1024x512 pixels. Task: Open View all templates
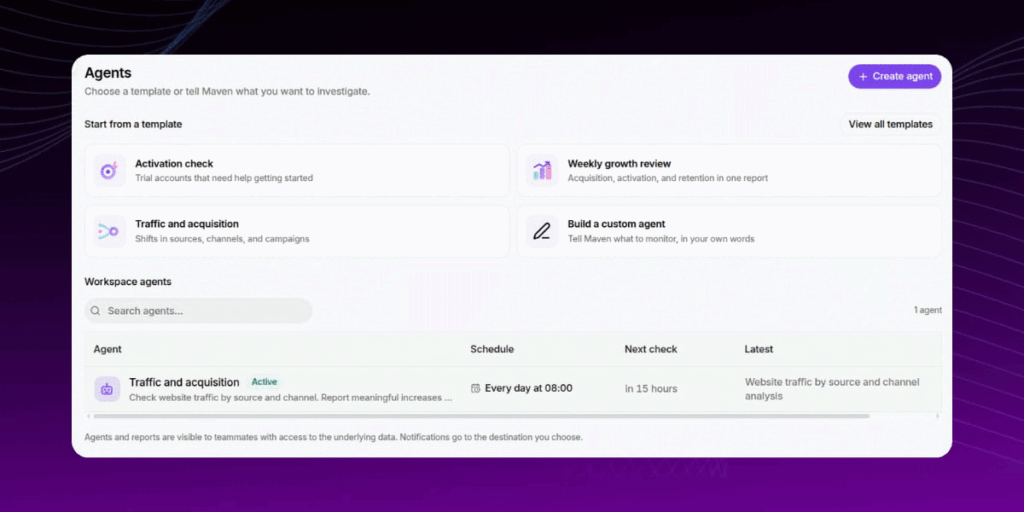890,124
